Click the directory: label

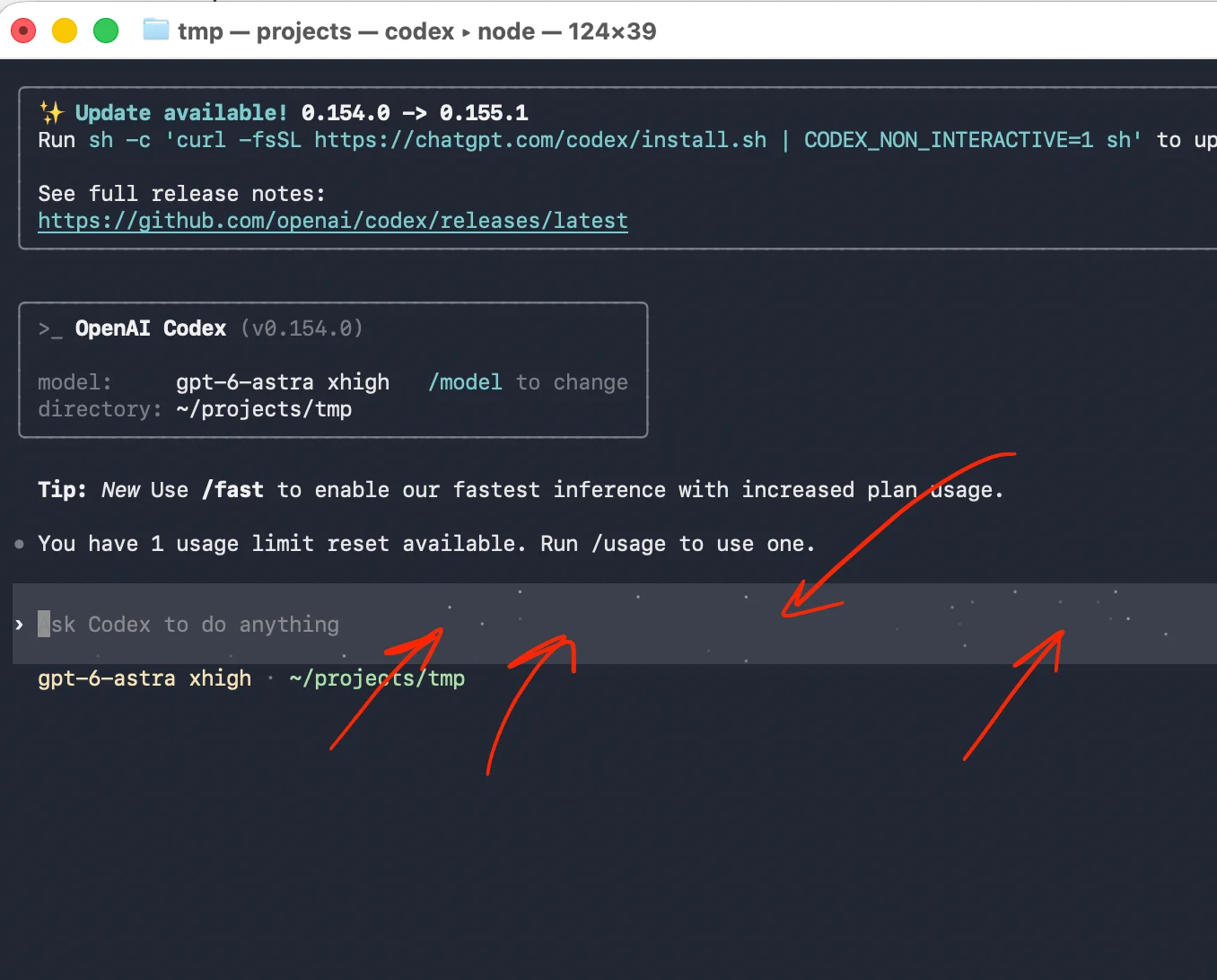(x=100, y=409)
